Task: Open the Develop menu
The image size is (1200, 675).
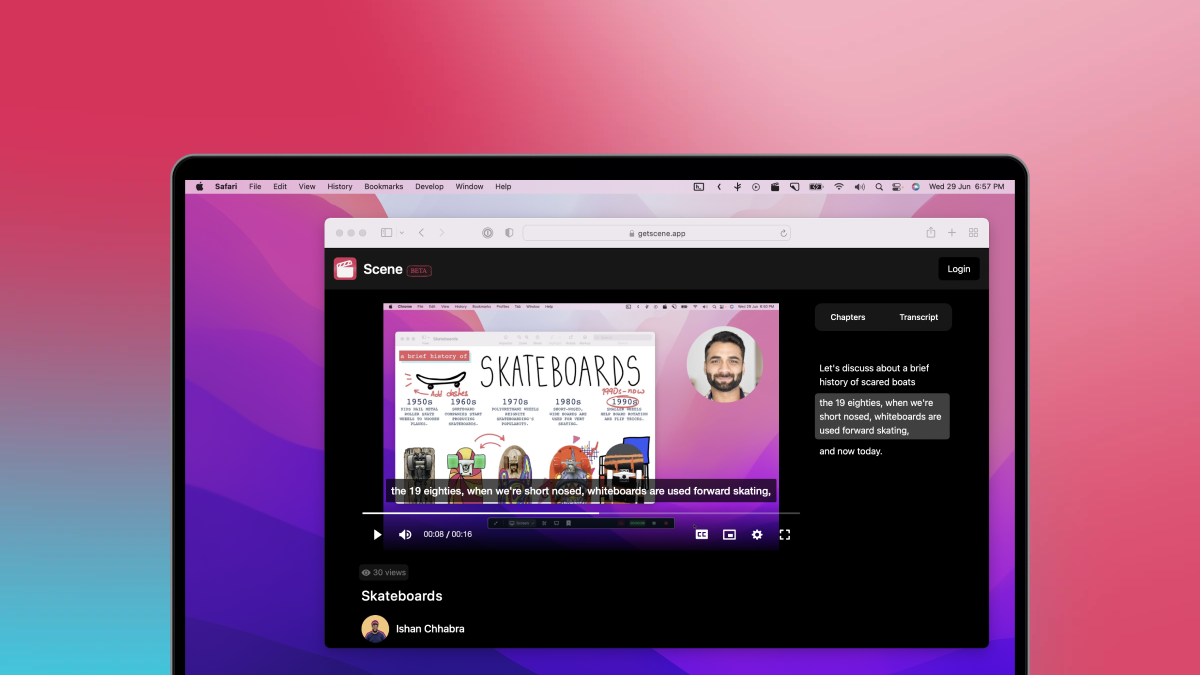Action: pos(429,187)
